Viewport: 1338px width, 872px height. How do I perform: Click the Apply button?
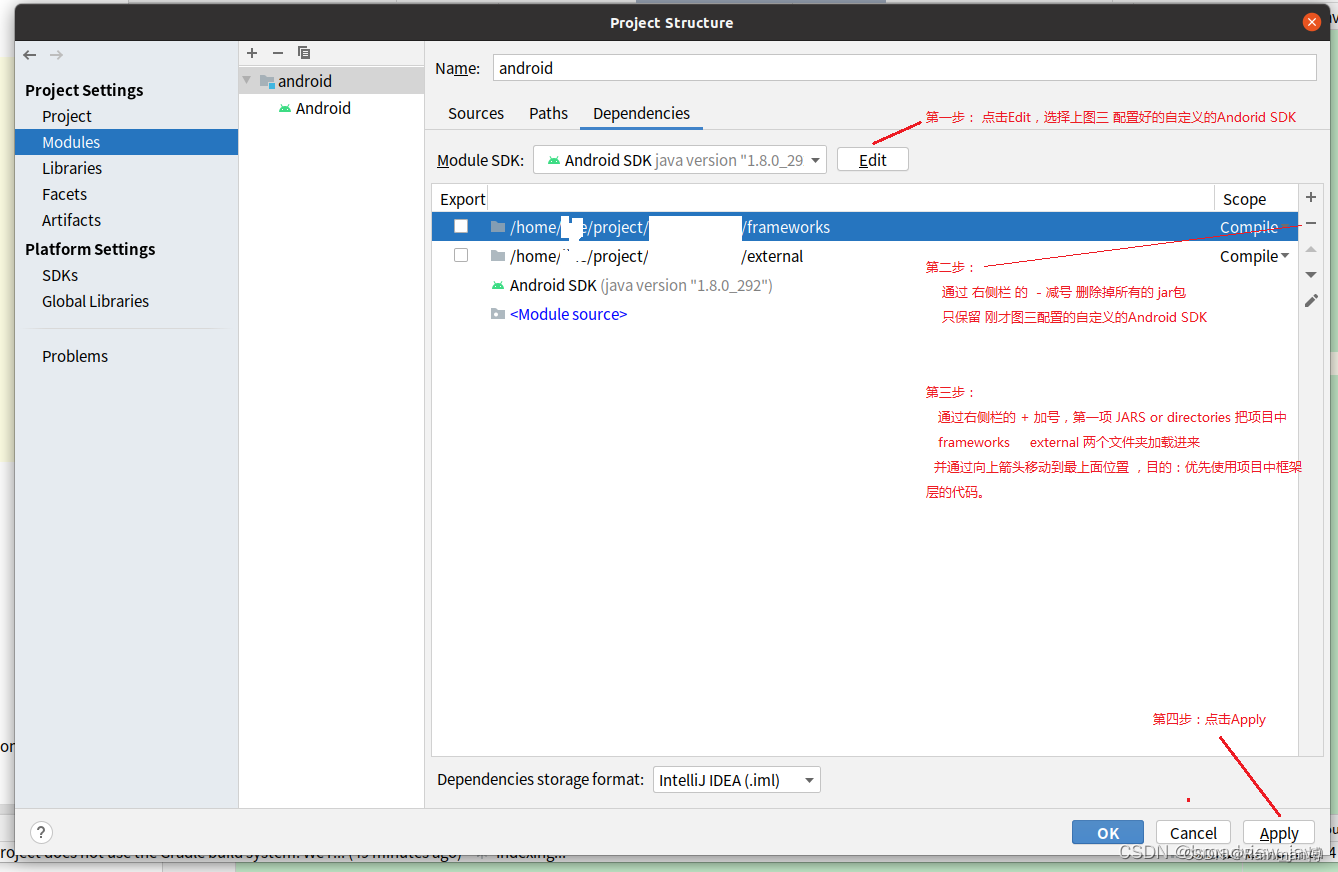click(x=1279, y=833)
